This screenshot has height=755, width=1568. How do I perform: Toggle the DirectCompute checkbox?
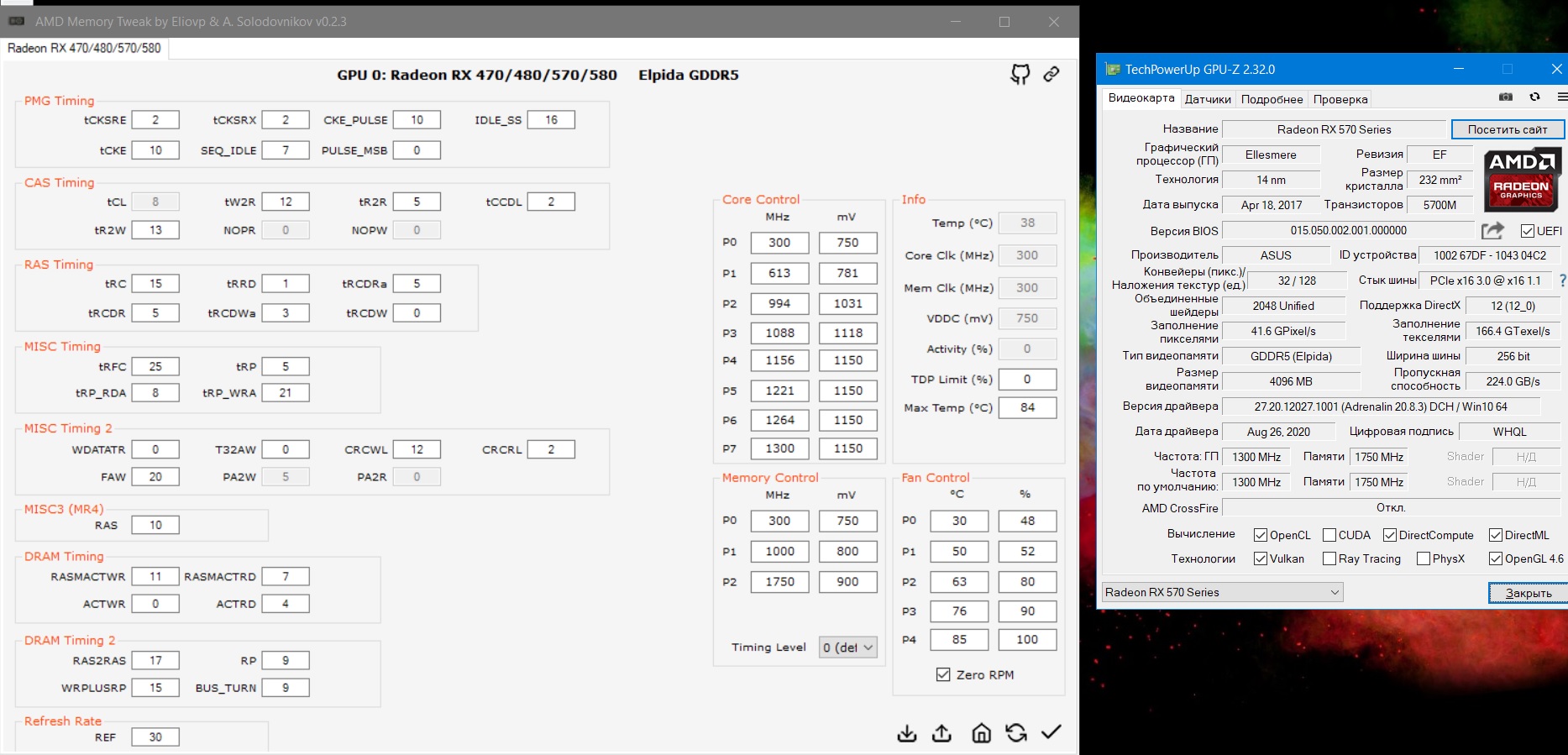pos(1390,535)
